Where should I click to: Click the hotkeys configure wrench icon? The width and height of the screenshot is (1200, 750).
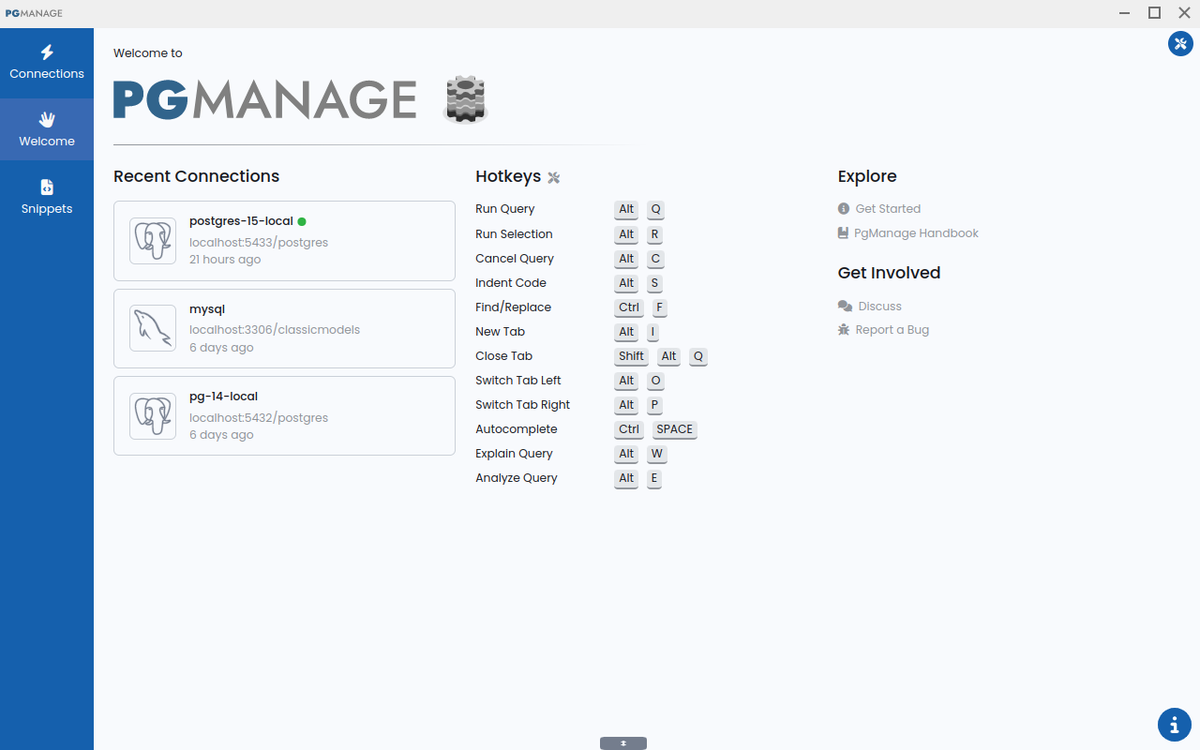(x=554, y=178)
